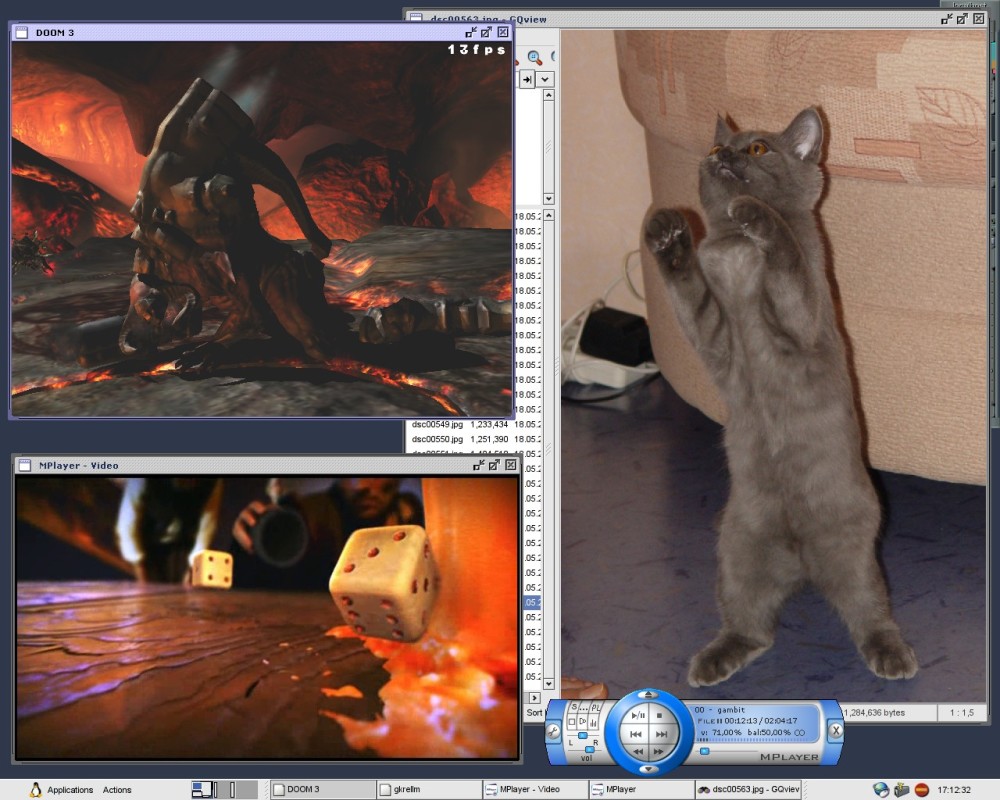Switch to dsc00563.jpg - GQview in taskbar
The width and height of the screenshot is (1000, 800).
pyautogui.click(x=748, y=789)
